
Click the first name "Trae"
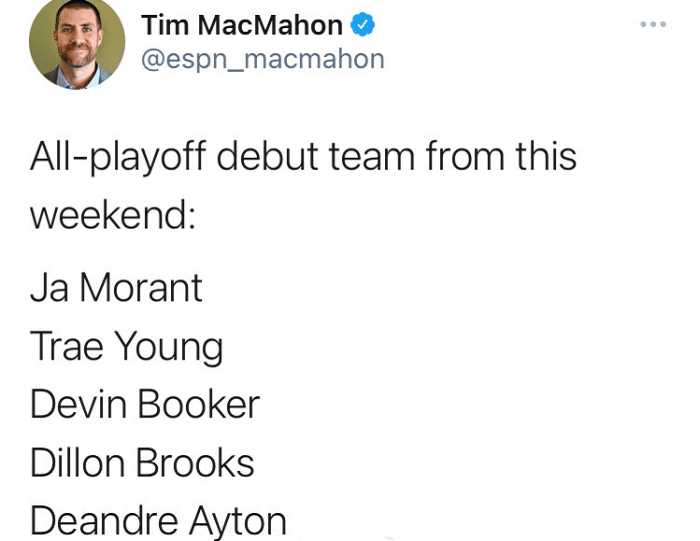pyautogui.click(x=67, y=346)
